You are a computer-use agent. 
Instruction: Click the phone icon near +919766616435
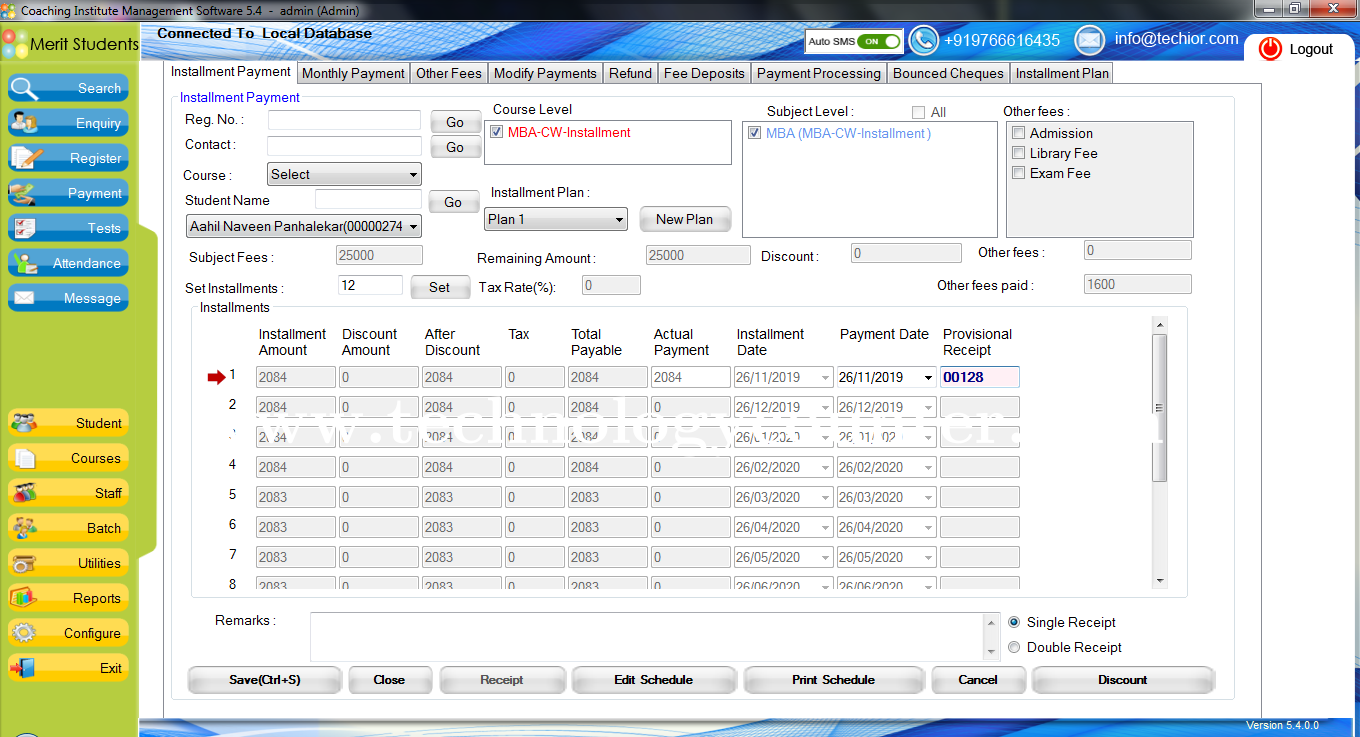tap(923, 40)
